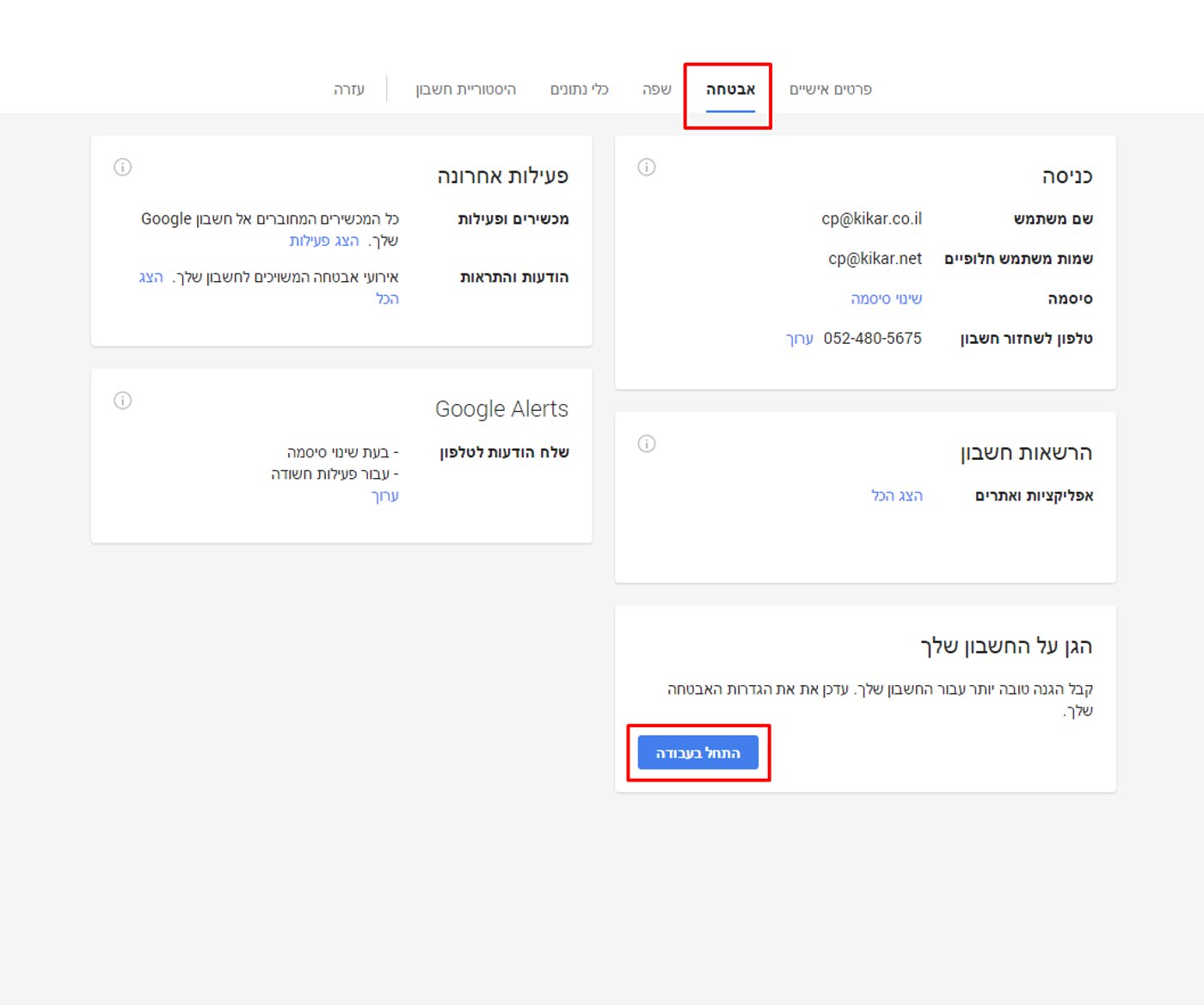The height and width of the screenshot is (1005, 1204).
Task: Click the Google Alerts heading
Action: point(502,409)
